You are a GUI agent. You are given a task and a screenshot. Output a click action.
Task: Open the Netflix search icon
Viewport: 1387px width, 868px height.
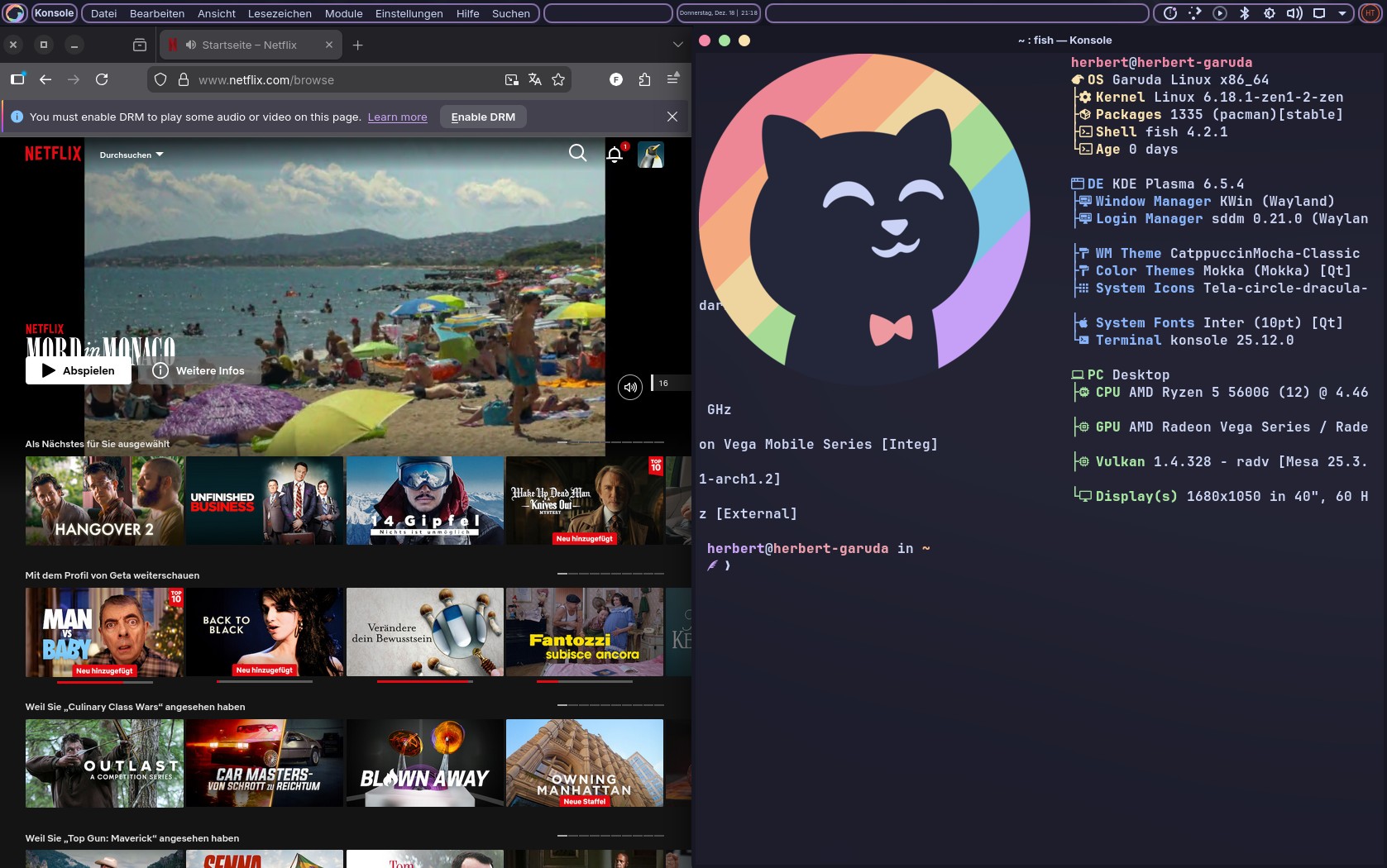coord(577,153)
